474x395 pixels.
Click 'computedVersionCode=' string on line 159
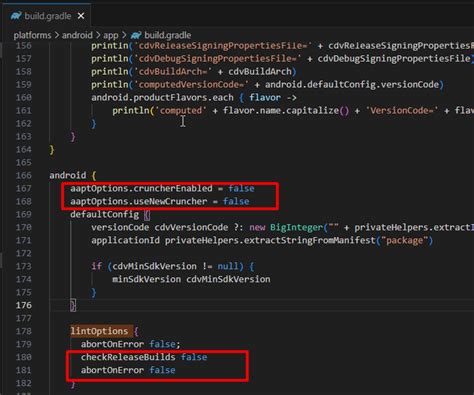click(x=191, y=85)
